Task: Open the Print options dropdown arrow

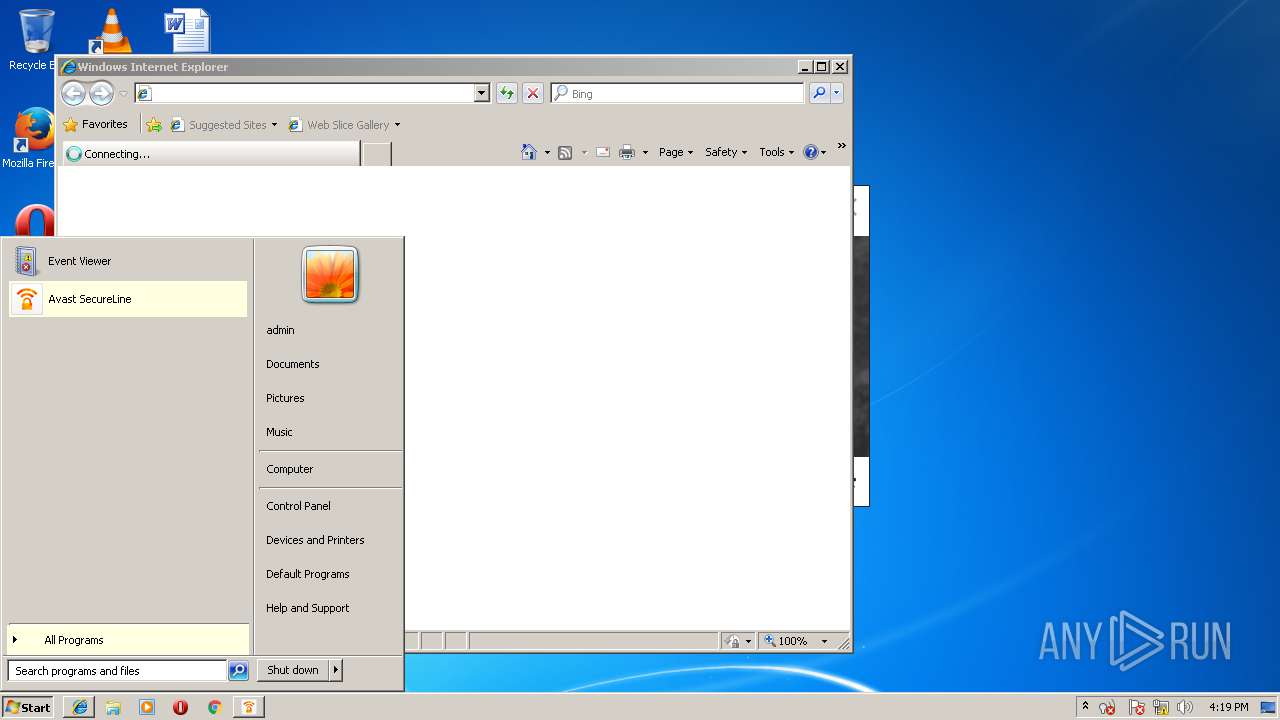Action: click(x=645, y=153)
